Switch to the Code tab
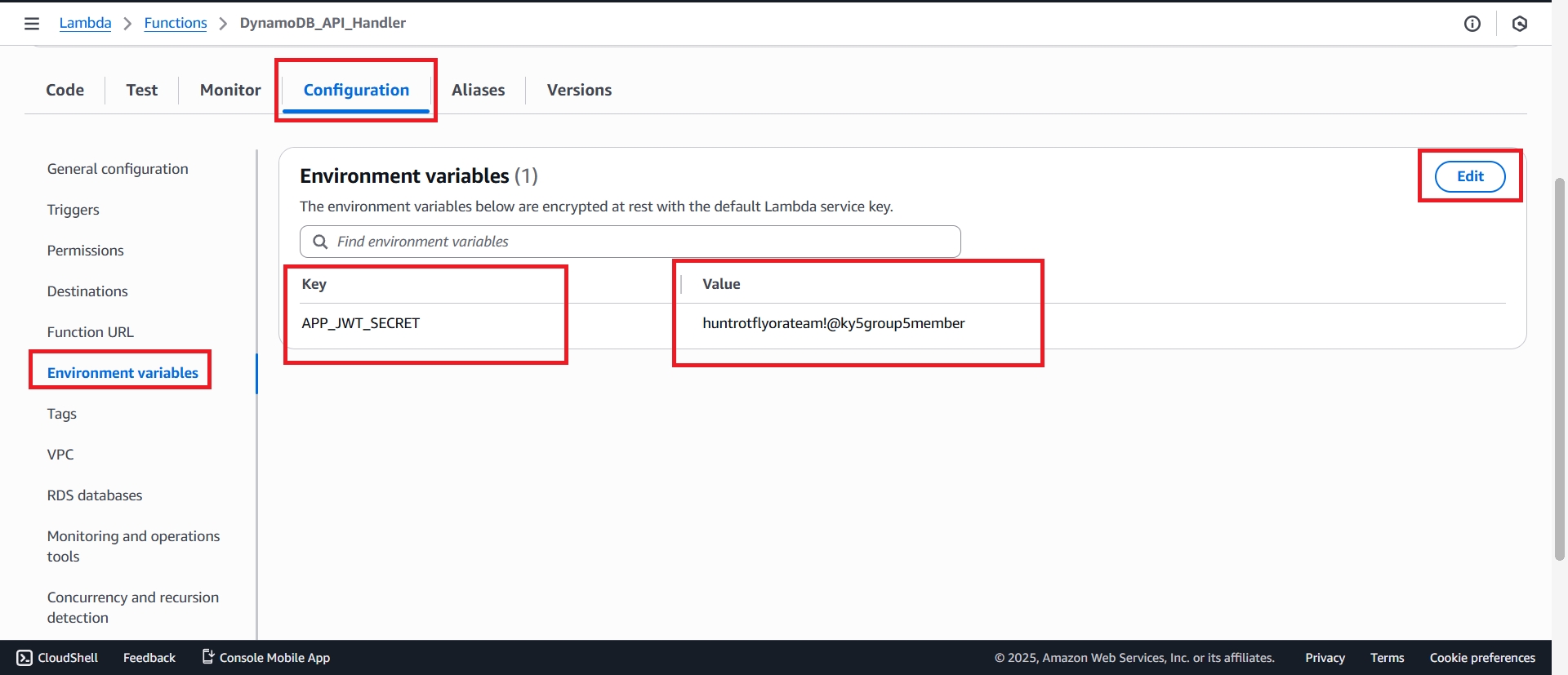This screenshot has height=675, width=1568. pos(65,90)
